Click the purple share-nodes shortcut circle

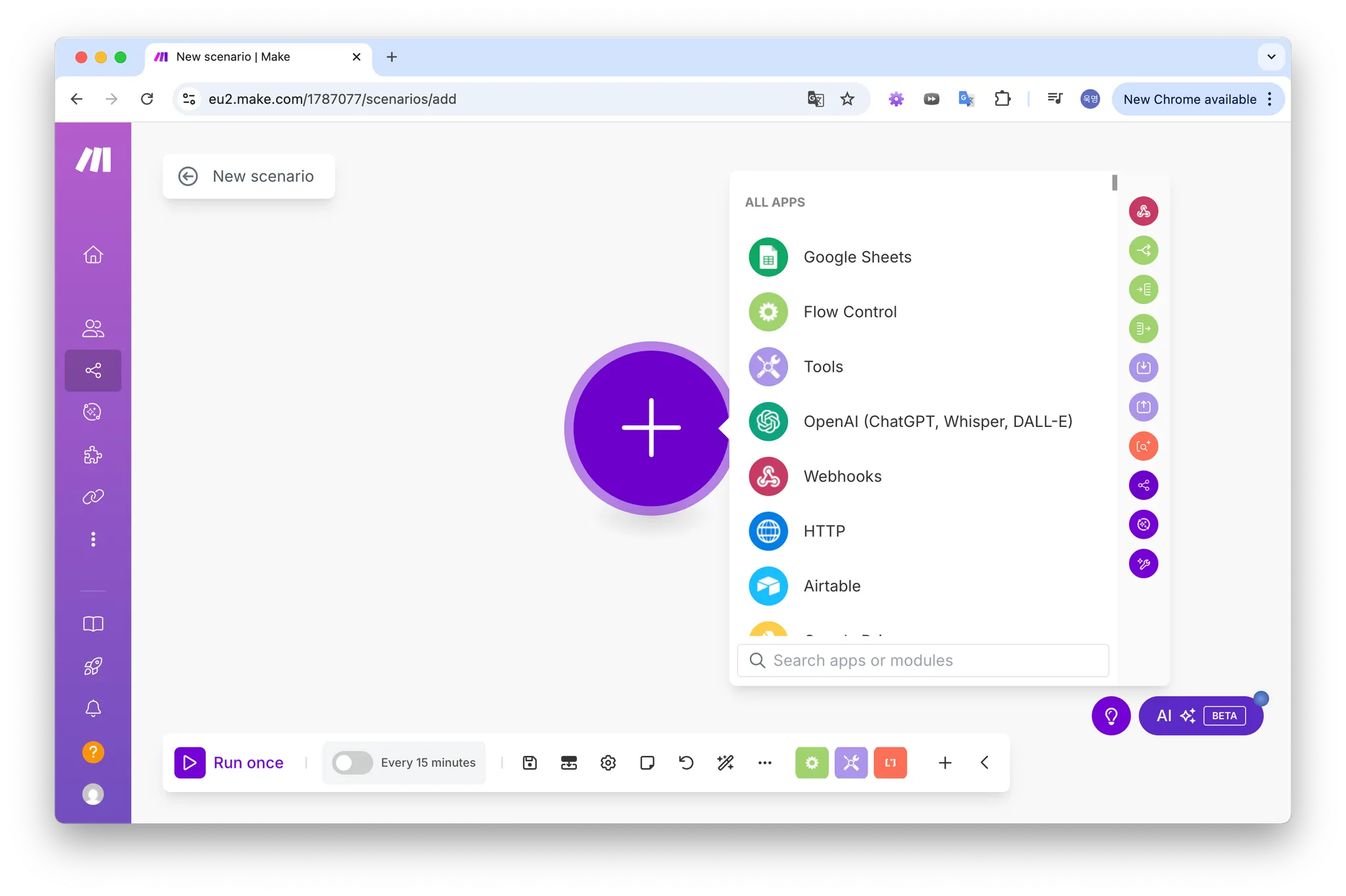click(x=1144, y=485)
